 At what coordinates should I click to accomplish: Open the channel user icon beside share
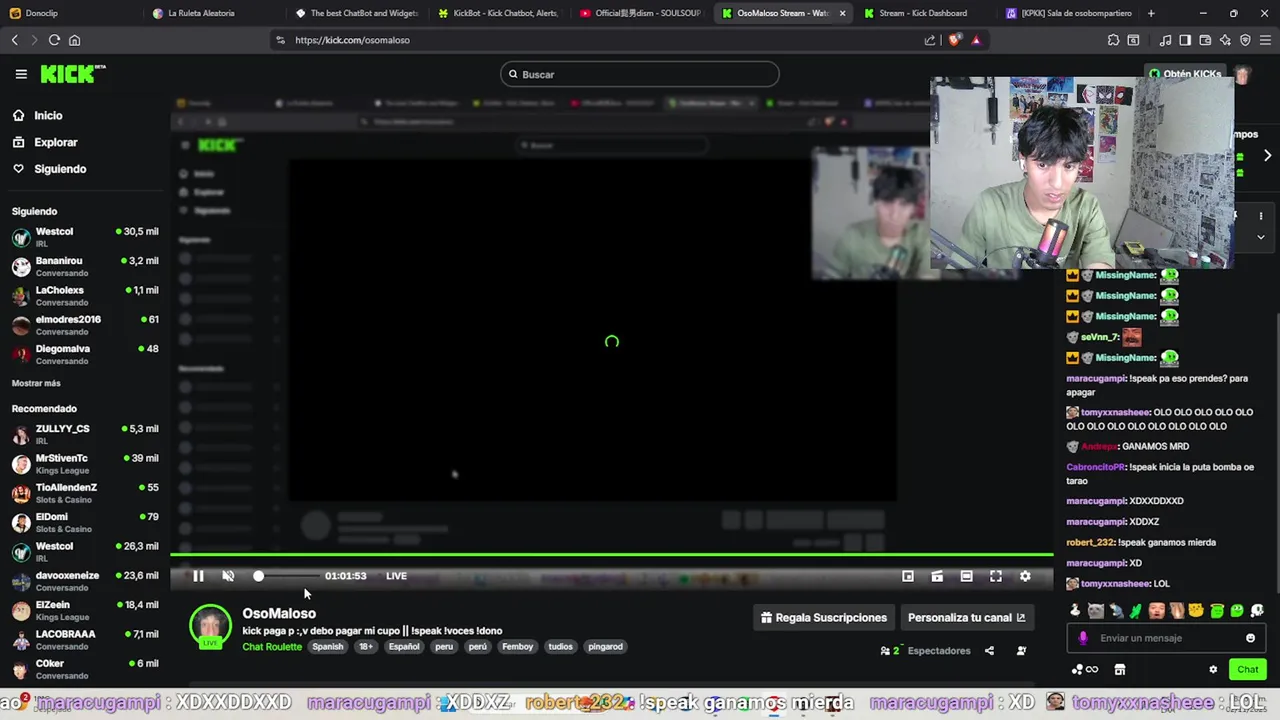(1021, 651)
